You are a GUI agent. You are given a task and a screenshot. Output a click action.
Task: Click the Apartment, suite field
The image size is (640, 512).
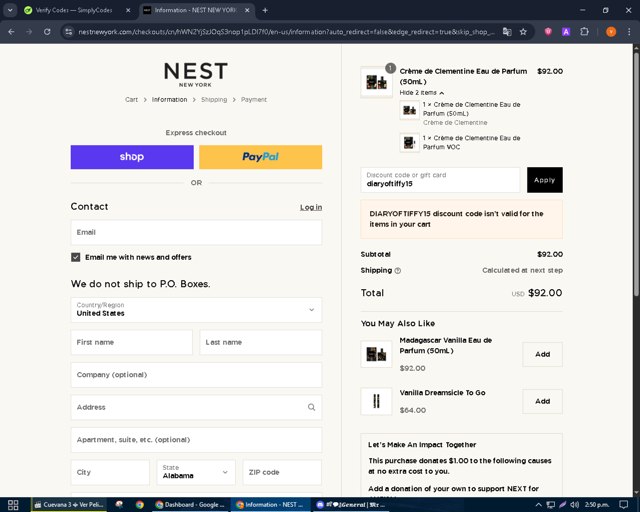click(196, 440)
